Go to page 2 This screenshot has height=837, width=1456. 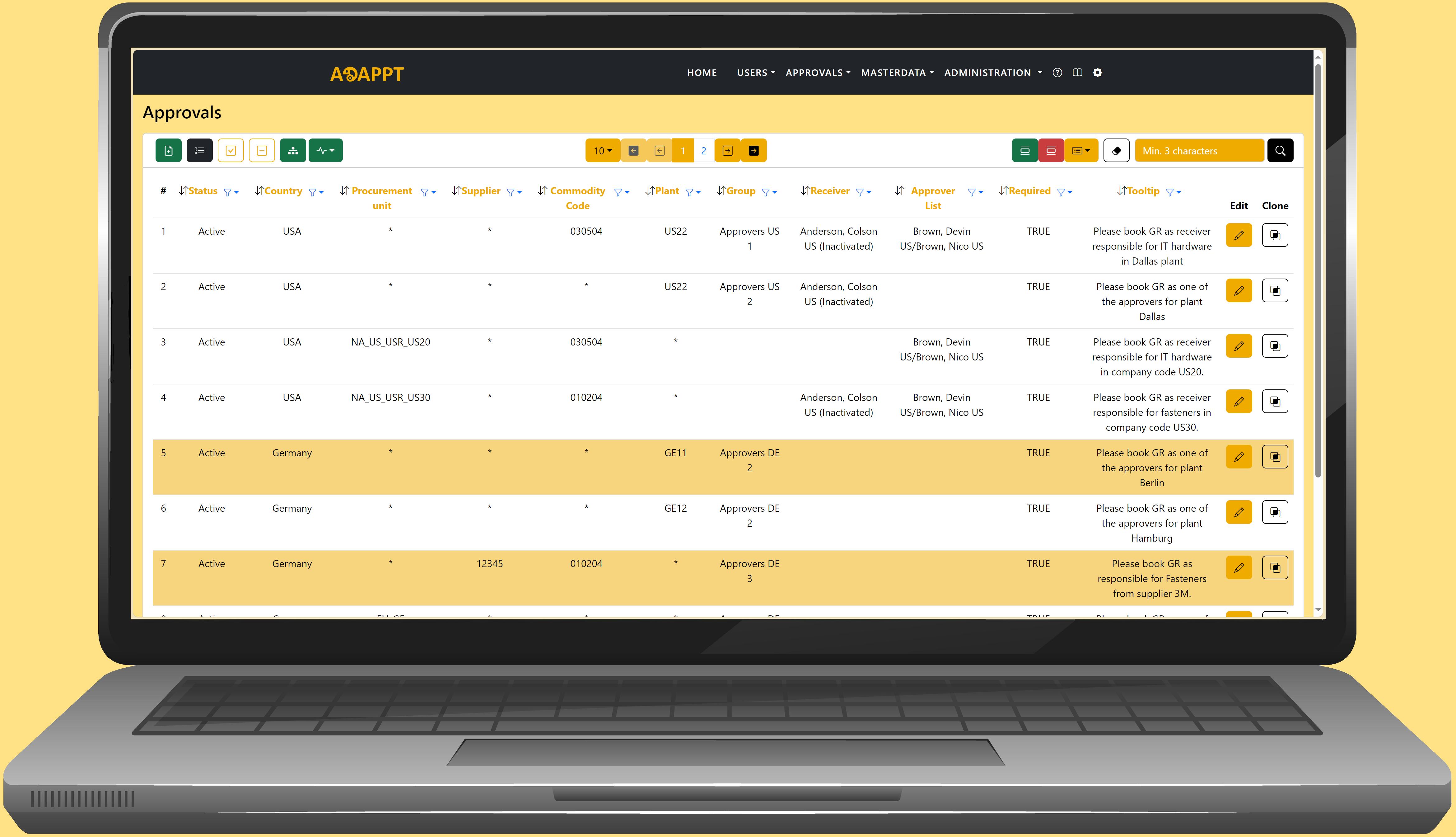(703, 151)
